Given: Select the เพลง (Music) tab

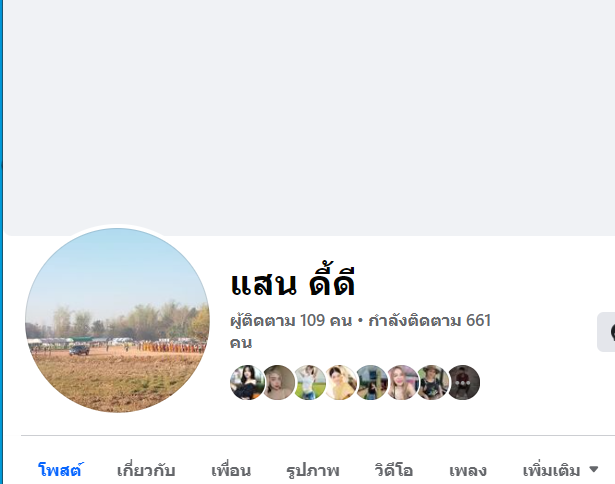Looking at the screenshot, I should click(468, 470).
